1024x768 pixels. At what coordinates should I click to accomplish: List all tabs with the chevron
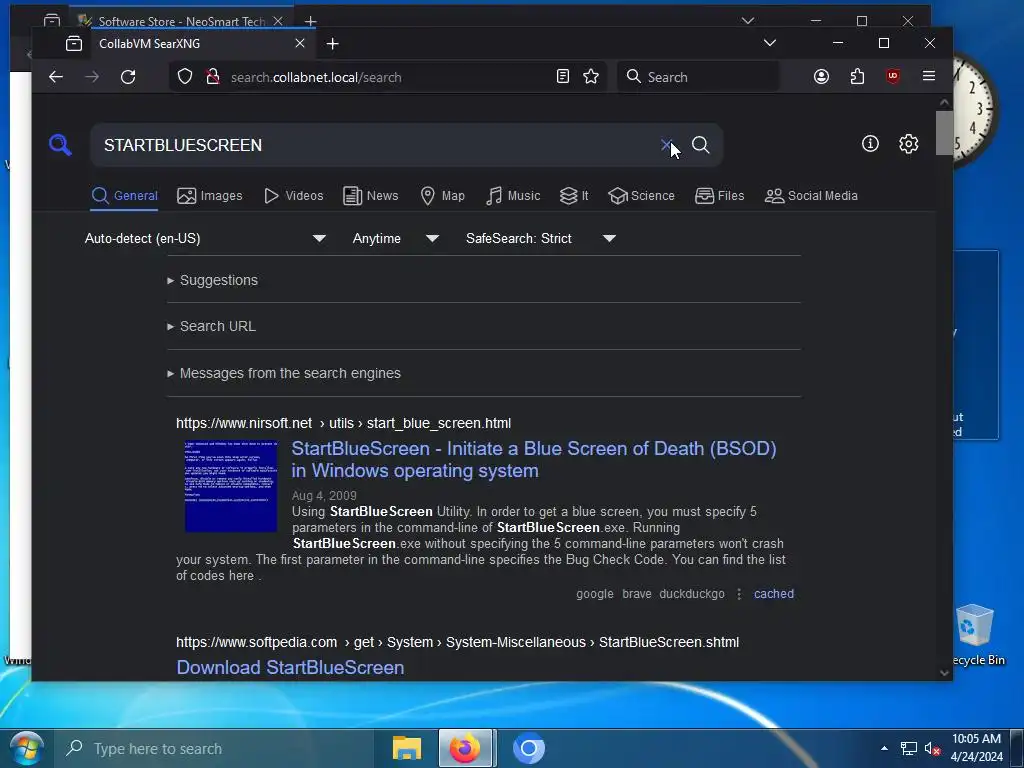coord(770,43)
